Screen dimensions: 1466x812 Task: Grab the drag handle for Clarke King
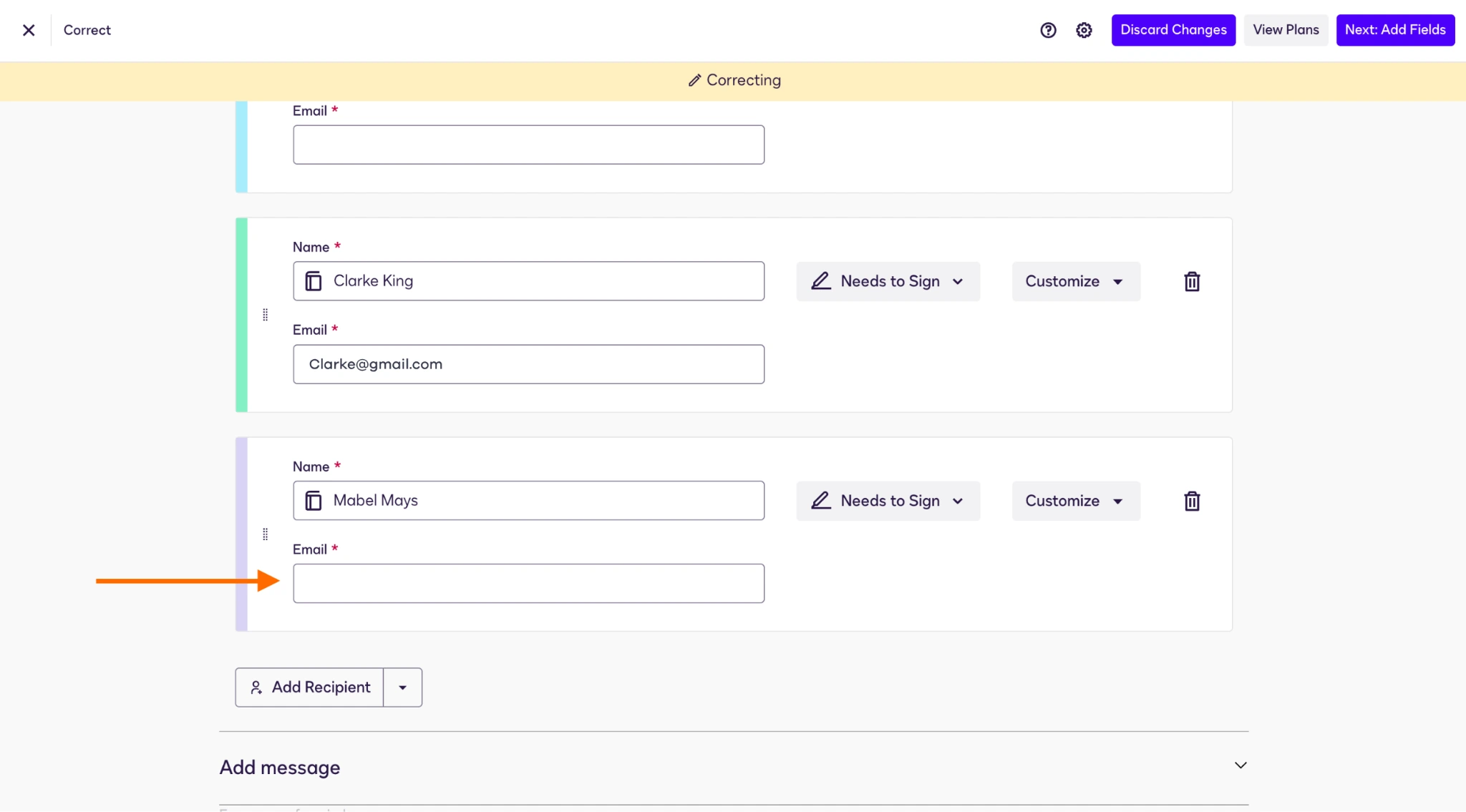(x=266, y=315)
